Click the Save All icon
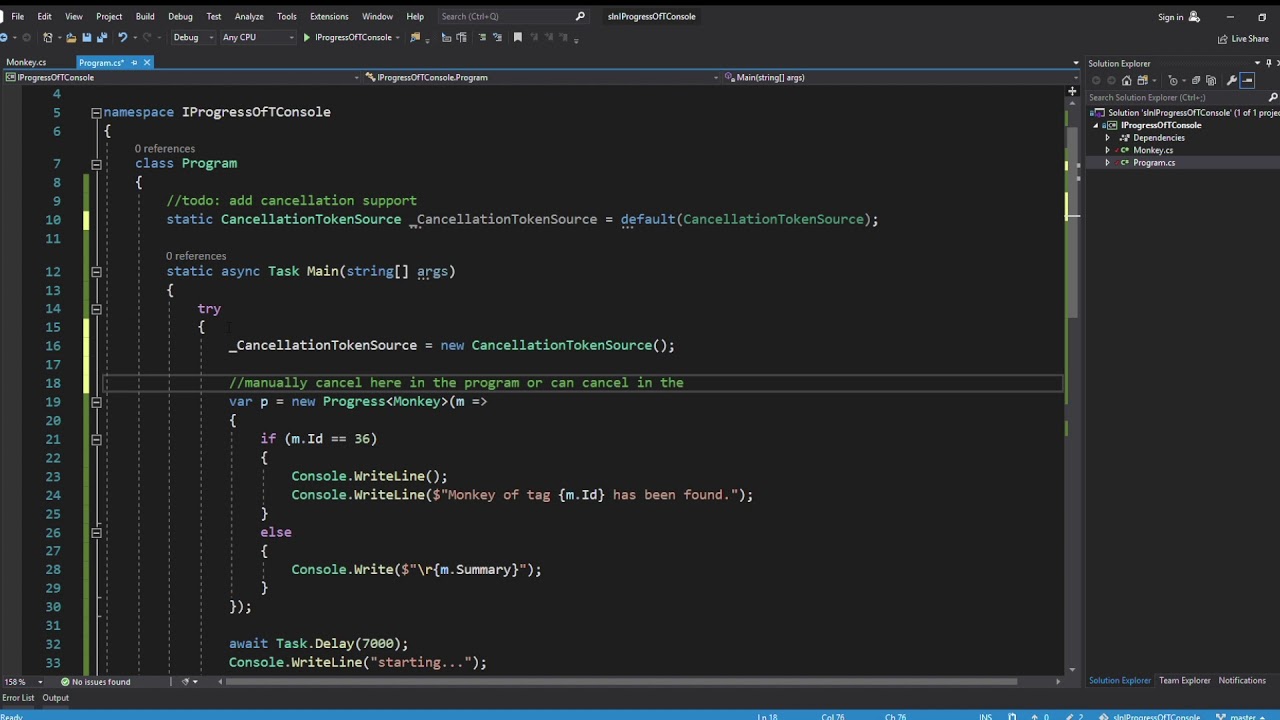 tap(102, 37)
